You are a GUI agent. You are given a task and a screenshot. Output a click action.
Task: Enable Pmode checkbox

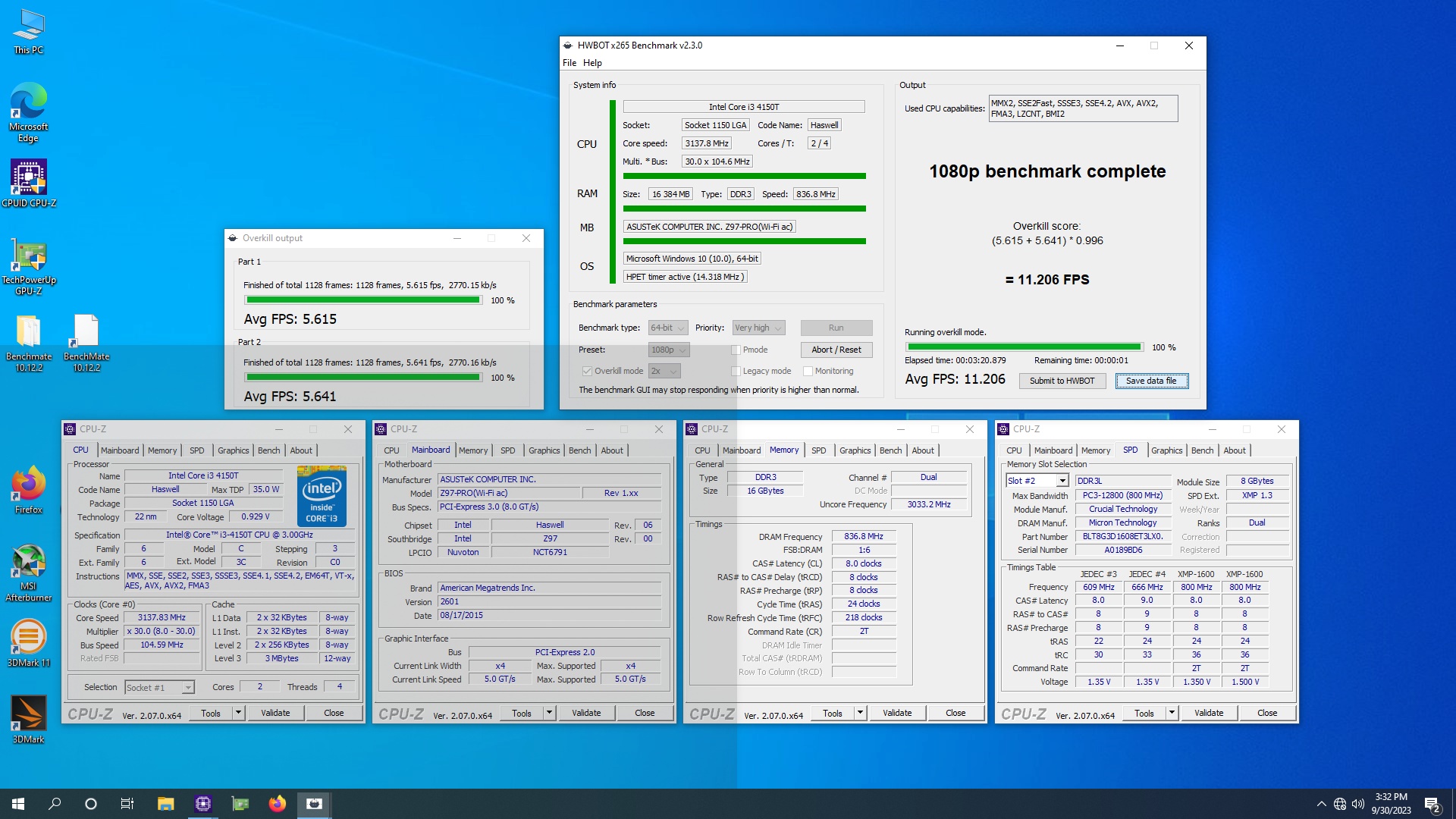[736, 350]
